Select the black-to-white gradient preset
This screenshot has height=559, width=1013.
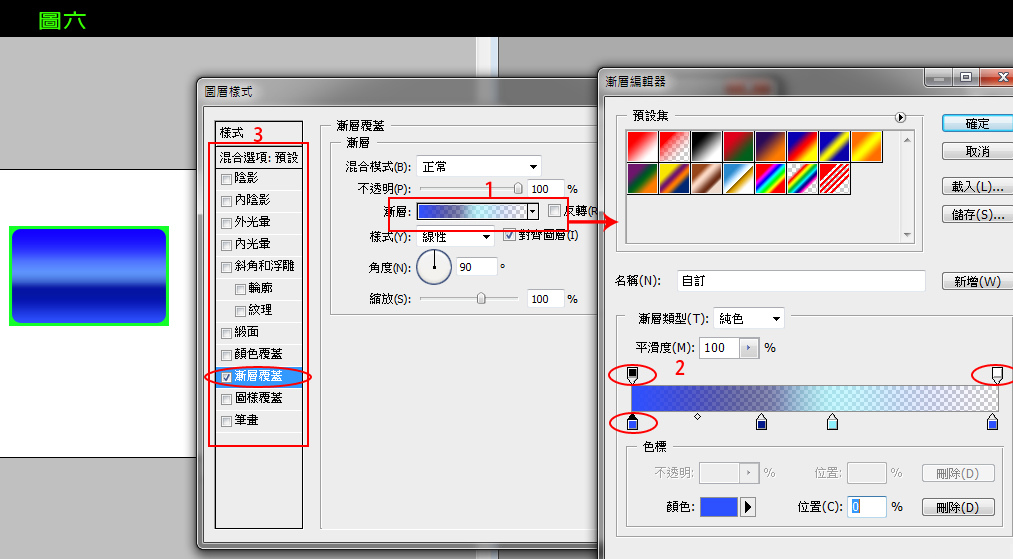(x=706, y=146)
